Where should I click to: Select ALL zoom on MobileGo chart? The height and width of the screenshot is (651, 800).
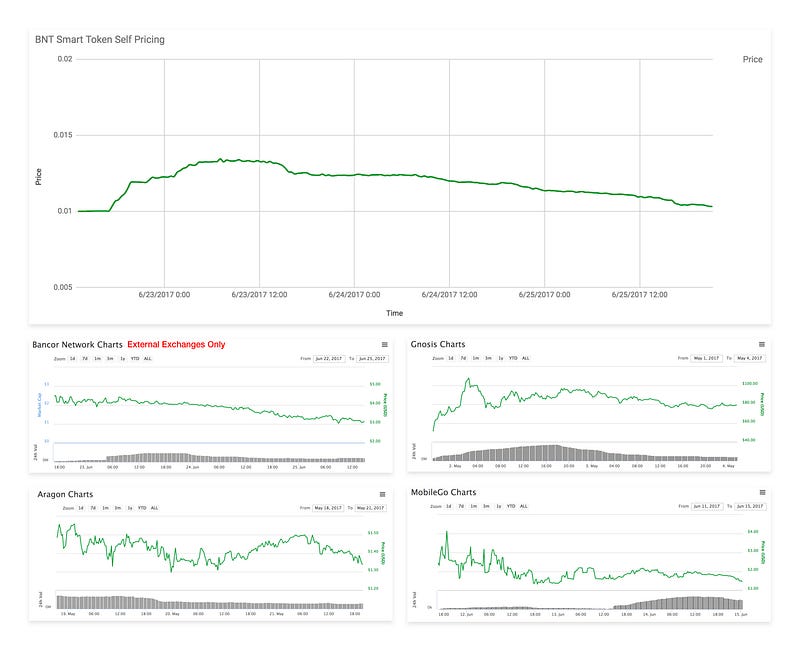click(523, 506)
